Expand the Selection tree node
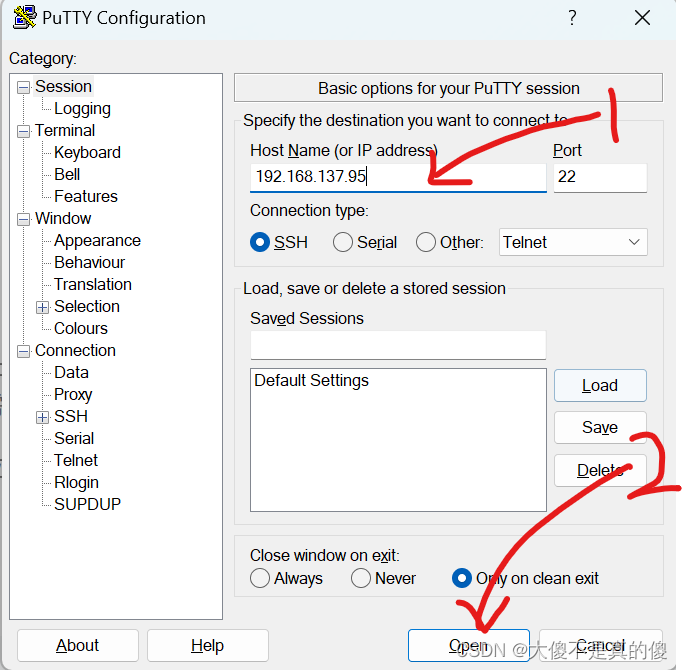 [x=43, y=308]
